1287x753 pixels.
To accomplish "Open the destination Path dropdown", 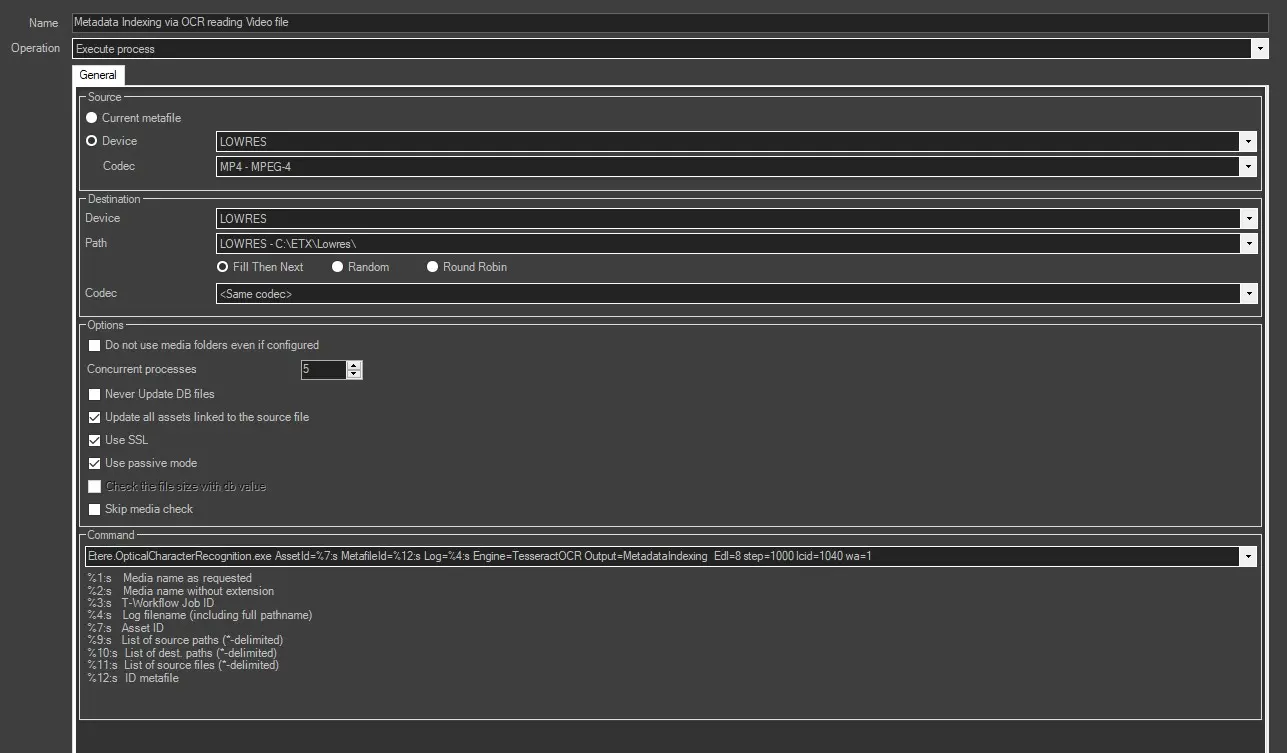I will [x=1248, y=243].
